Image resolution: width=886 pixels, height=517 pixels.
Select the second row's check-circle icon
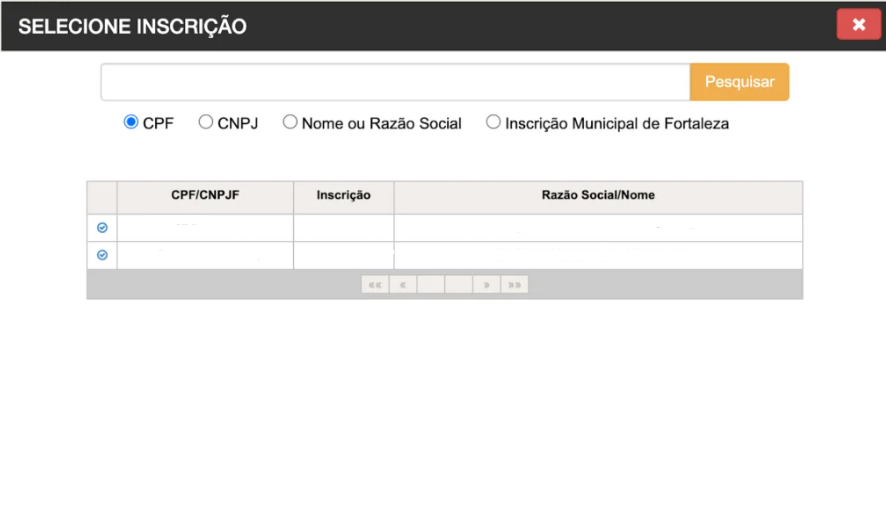pos(102,255)
